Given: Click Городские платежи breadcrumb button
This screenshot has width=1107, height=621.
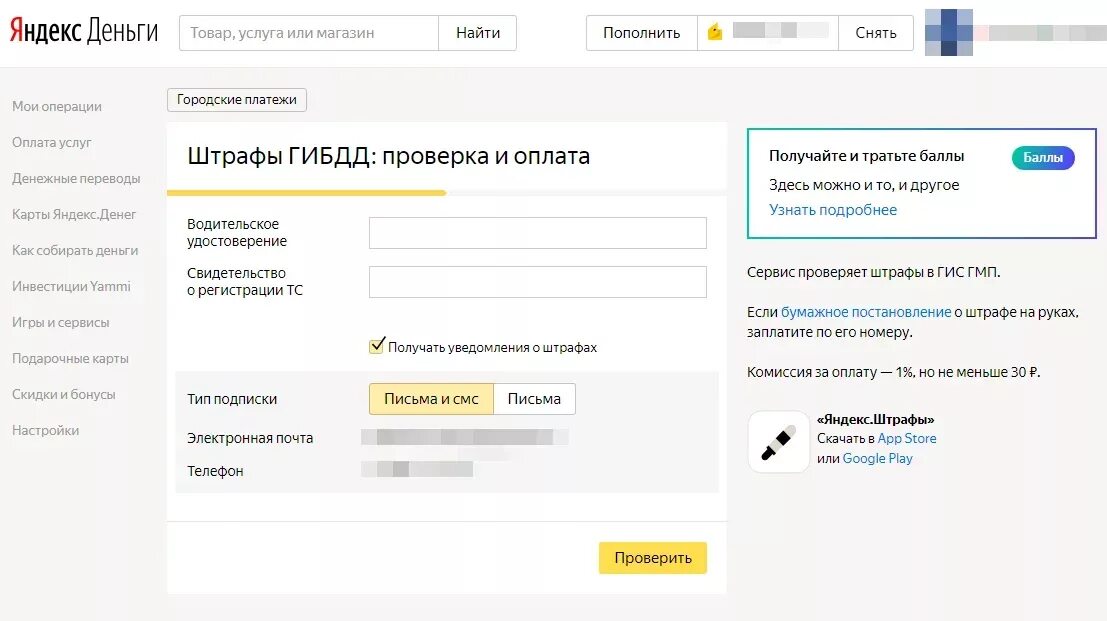Looking at the screenshot, I should 237,100.
